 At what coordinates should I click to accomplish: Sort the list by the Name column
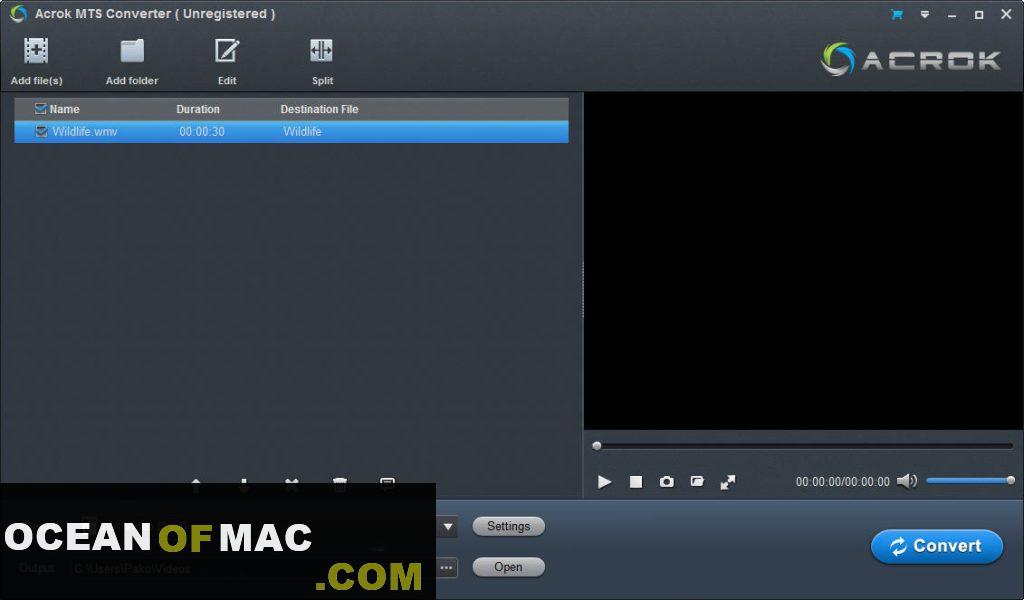tap(64, 109)
